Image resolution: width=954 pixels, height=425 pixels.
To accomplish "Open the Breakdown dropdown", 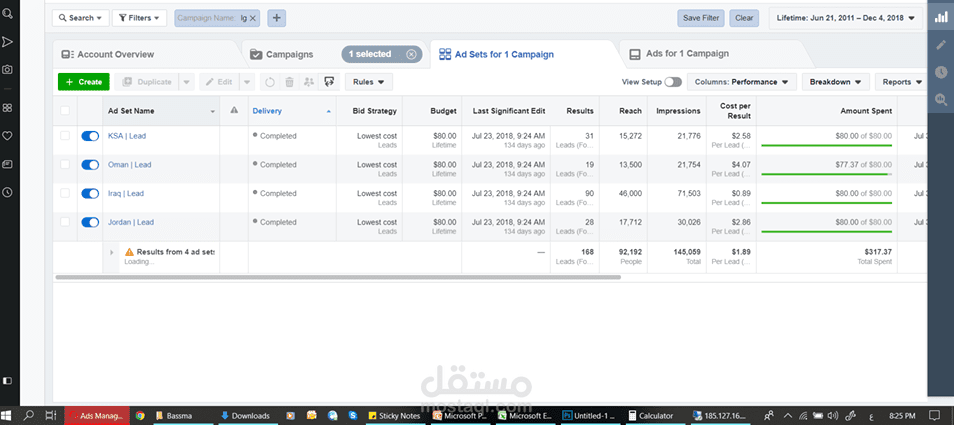I will tap(835, 82).
